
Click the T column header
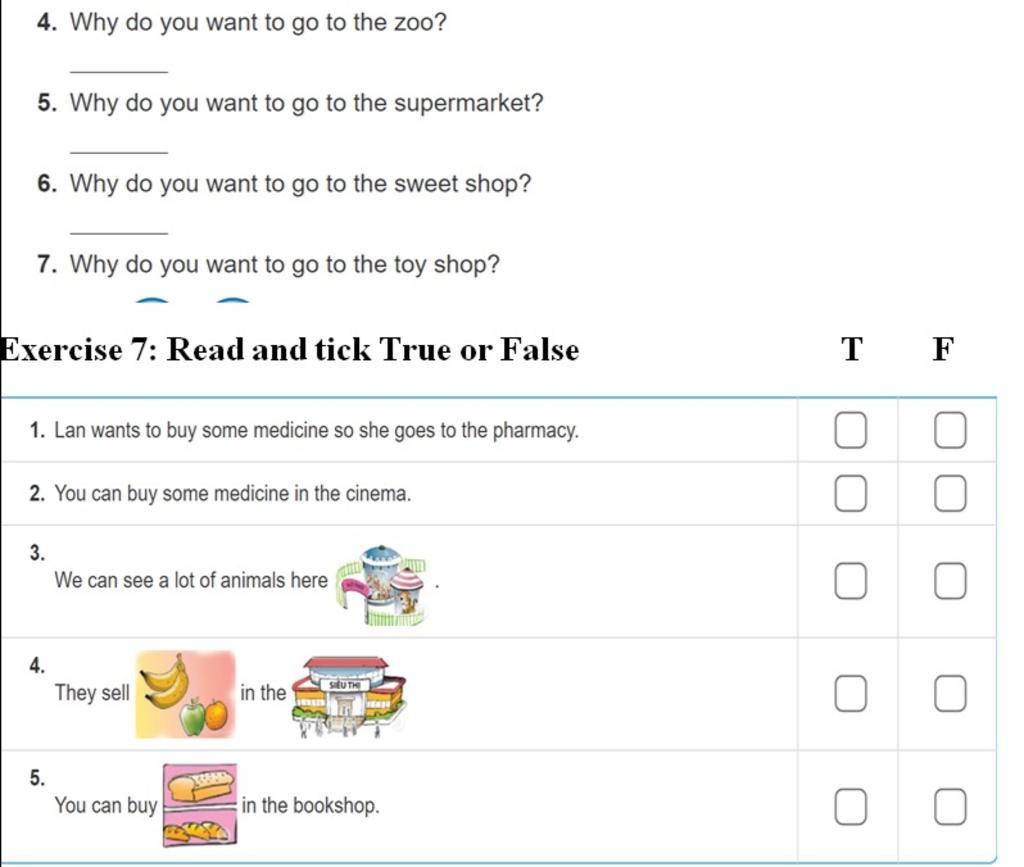pyautogui.click(x=851, y=349)
